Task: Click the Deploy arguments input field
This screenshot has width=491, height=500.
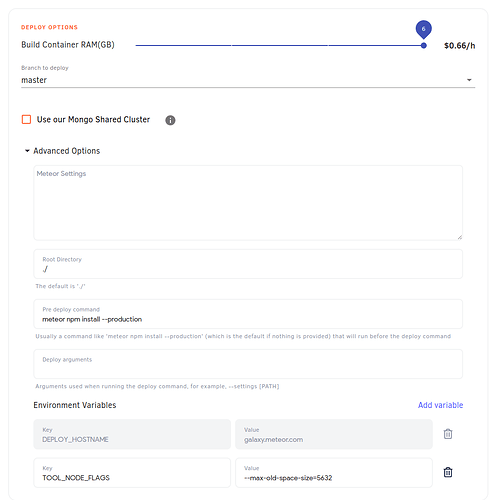Action: coord(248,364)
